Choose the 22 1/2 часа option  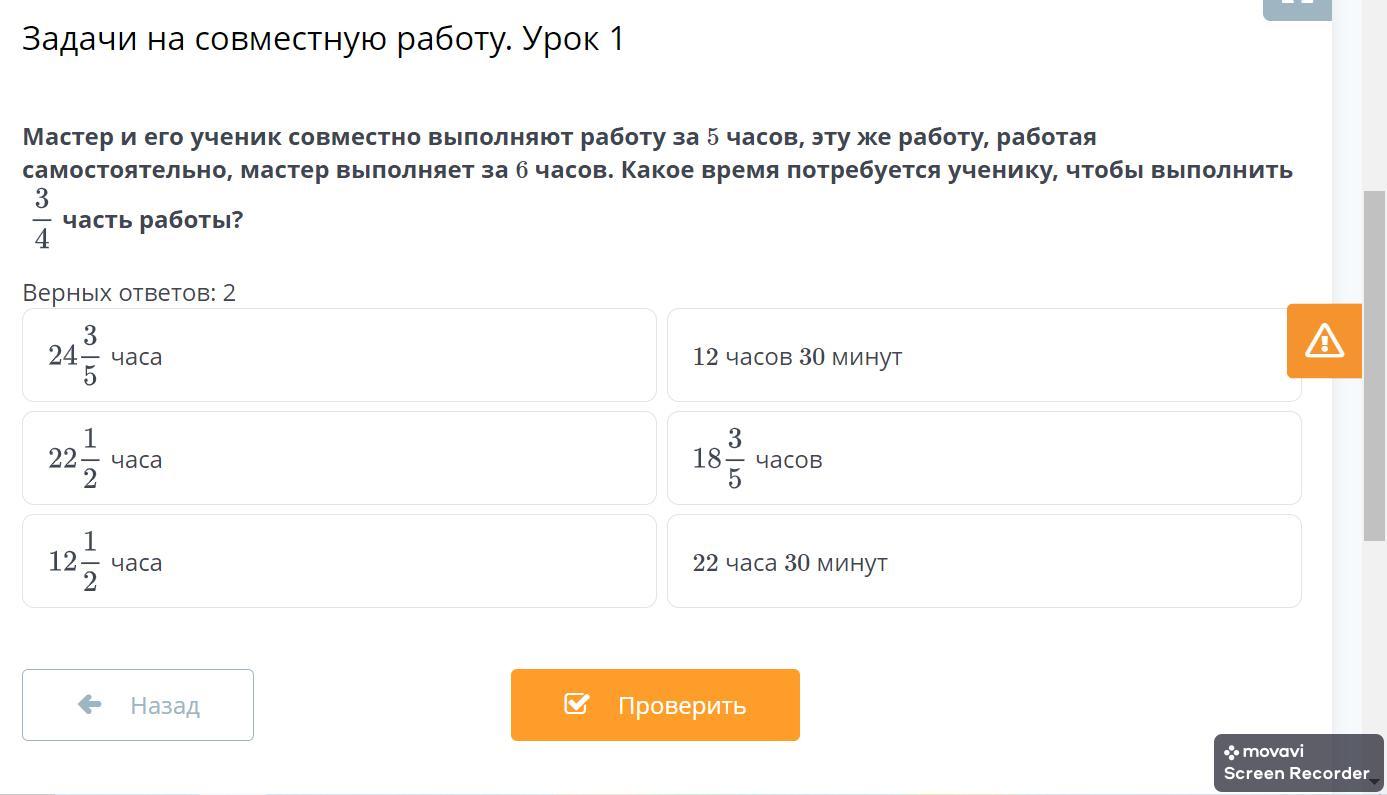[339, 459]
